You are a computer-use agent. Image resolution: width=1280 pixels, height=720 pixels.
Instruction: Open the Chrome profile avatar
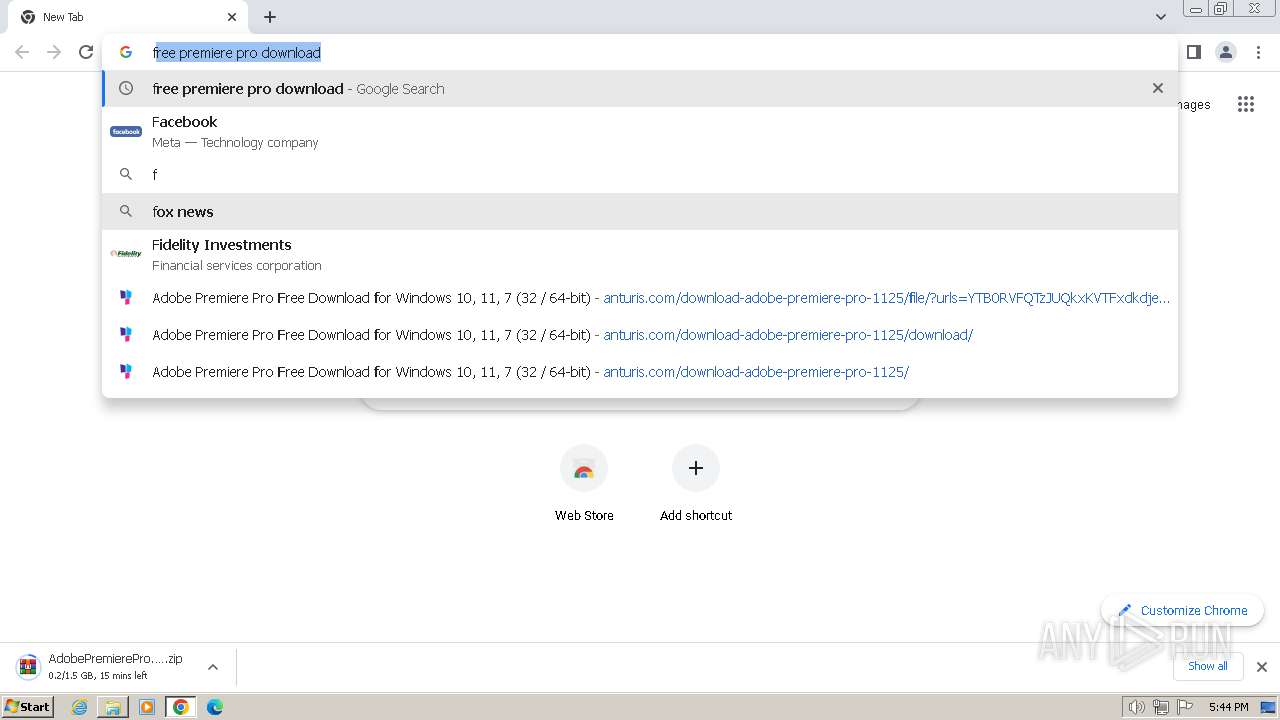point(1226,52)
